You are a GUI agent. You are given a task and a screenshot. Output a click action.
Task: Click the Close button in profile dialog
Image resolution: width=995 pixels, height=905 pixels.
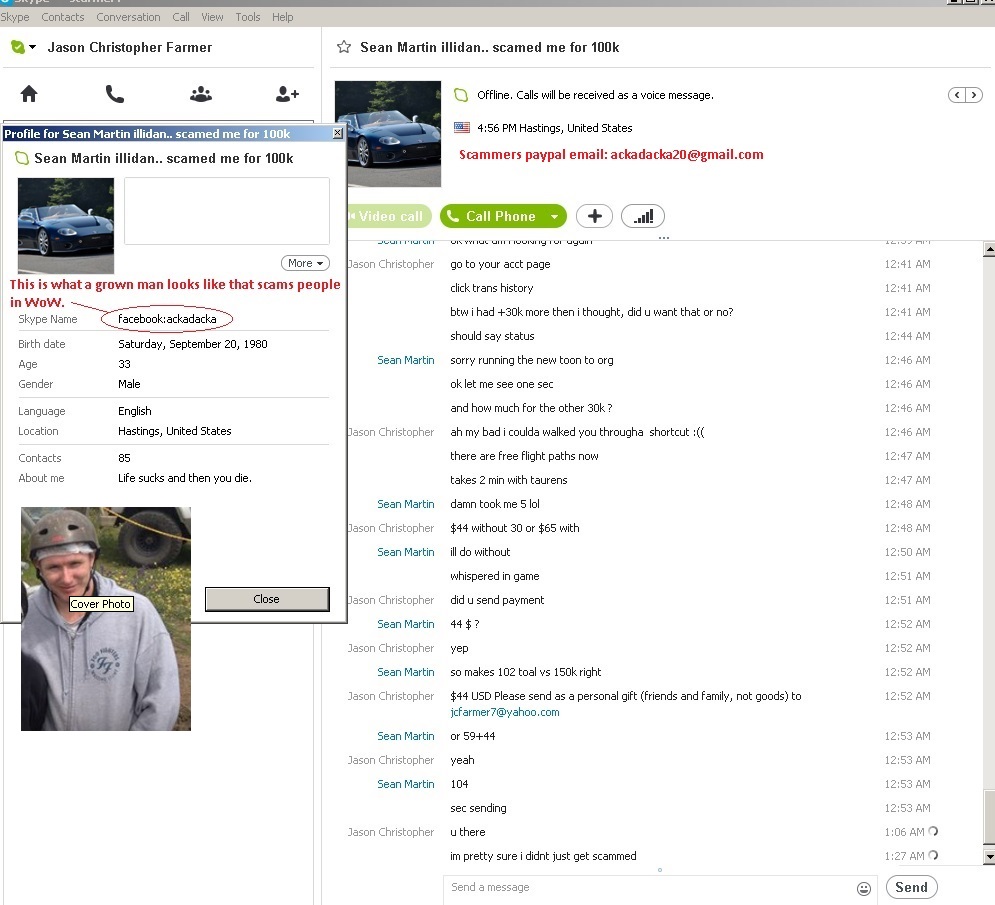267,599
